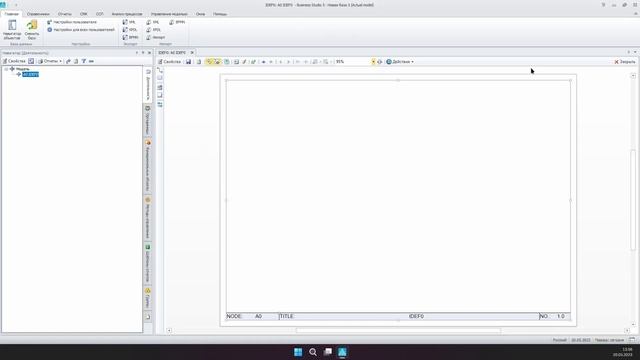Select the A0 IDEF0 tree item
The image size is (640, 360).
30,74
